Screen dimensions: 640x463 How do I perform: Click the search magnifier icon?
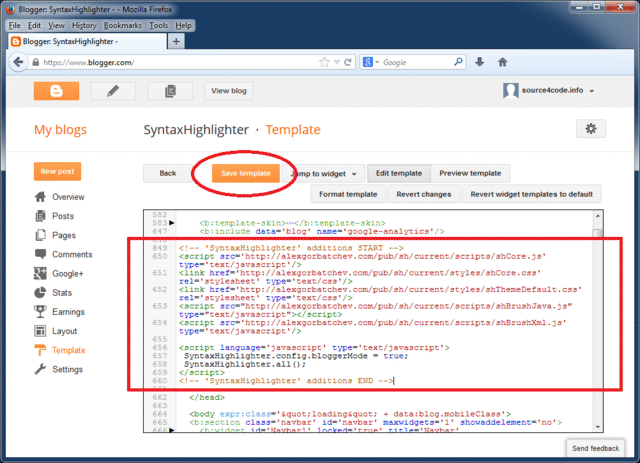[458, 62]
